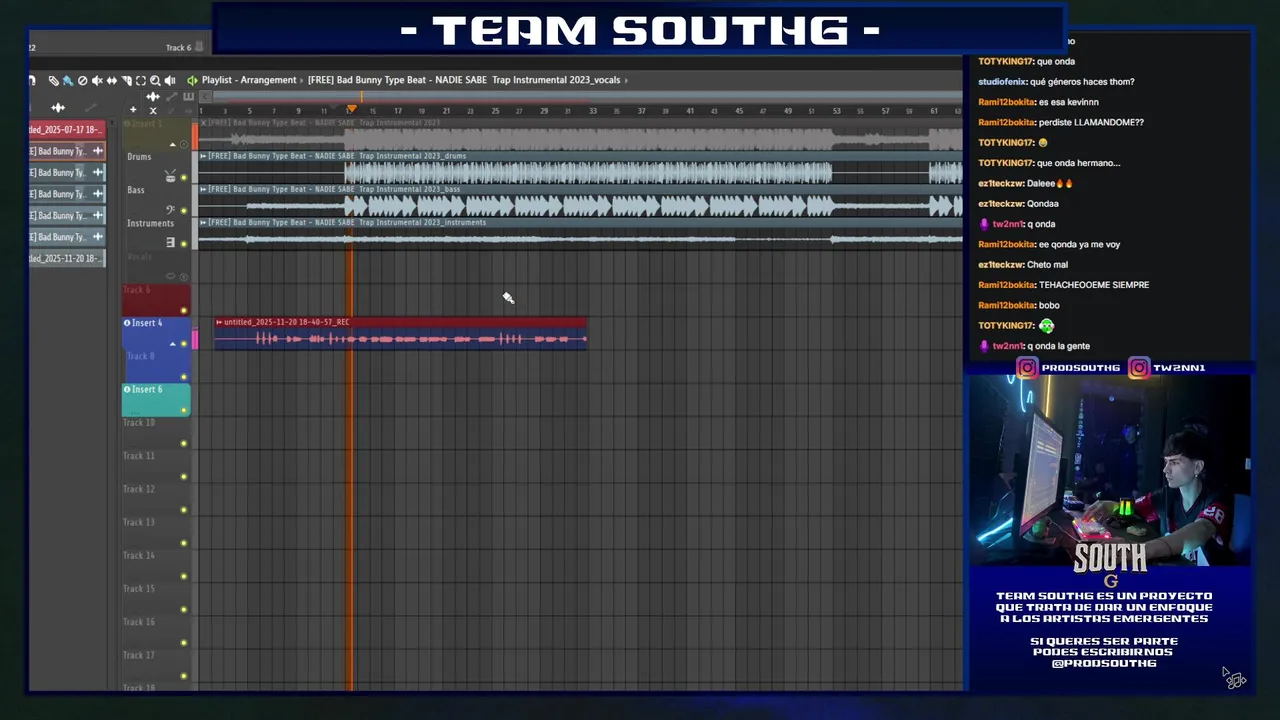This screenshot has width=1280, height=720.
Task: Select the Paint brush tool
Action: coord(68,80)
